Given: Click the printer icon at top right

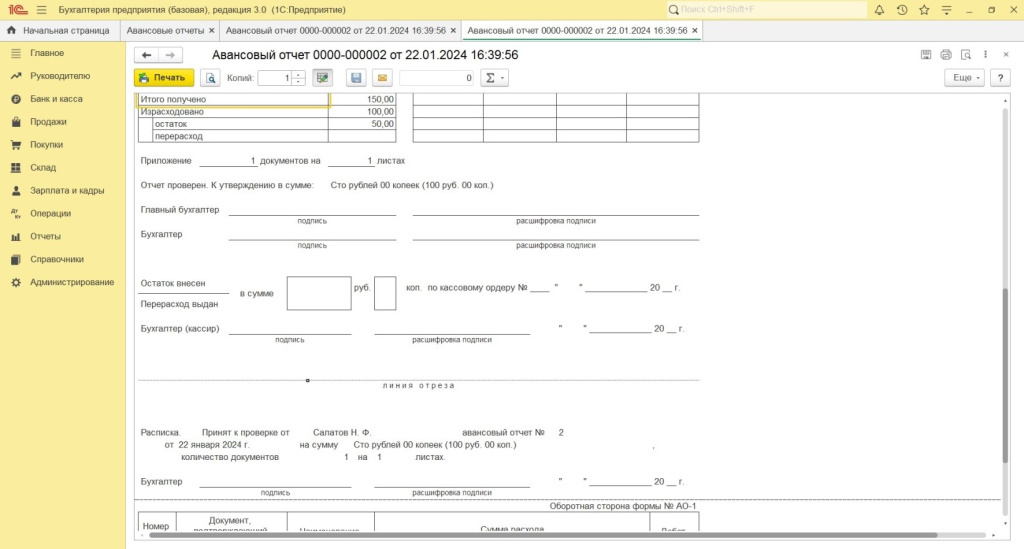Looking at the screenshot, I should point(965,54).
